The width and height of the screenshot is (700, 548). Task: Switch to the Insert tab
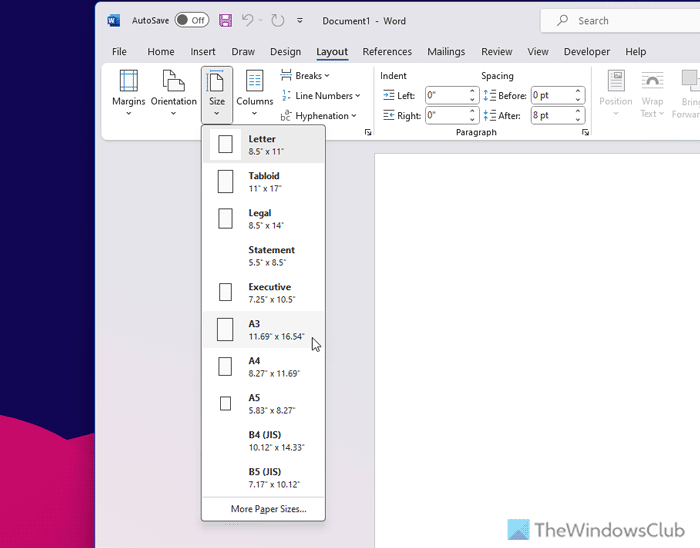pos(203,52)
